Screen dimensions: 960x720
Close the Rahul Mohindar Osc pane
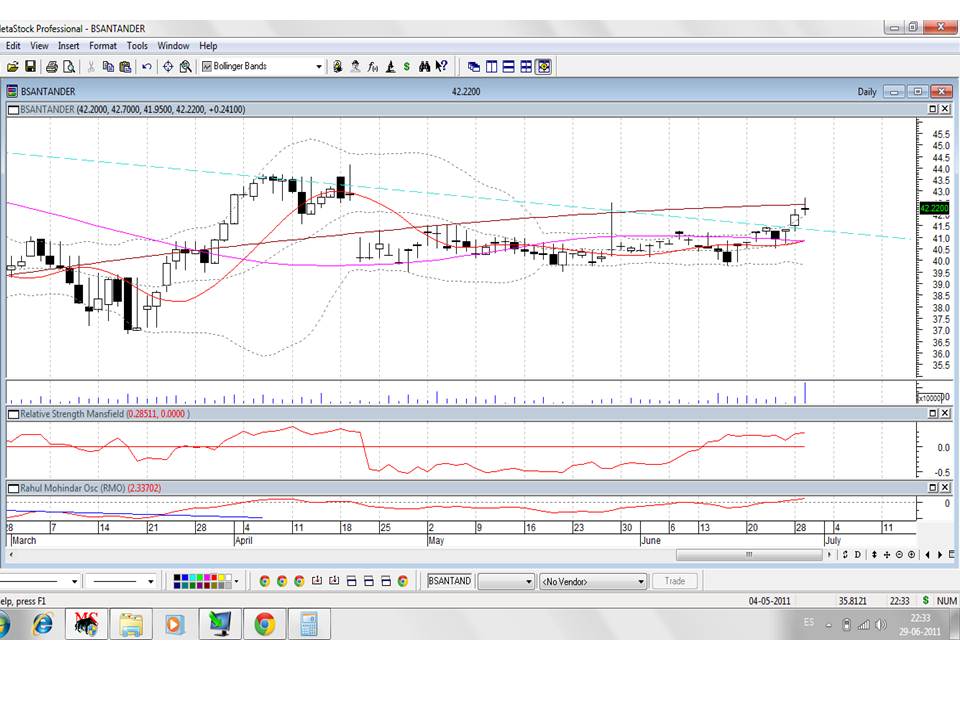(x=945, y=488)
